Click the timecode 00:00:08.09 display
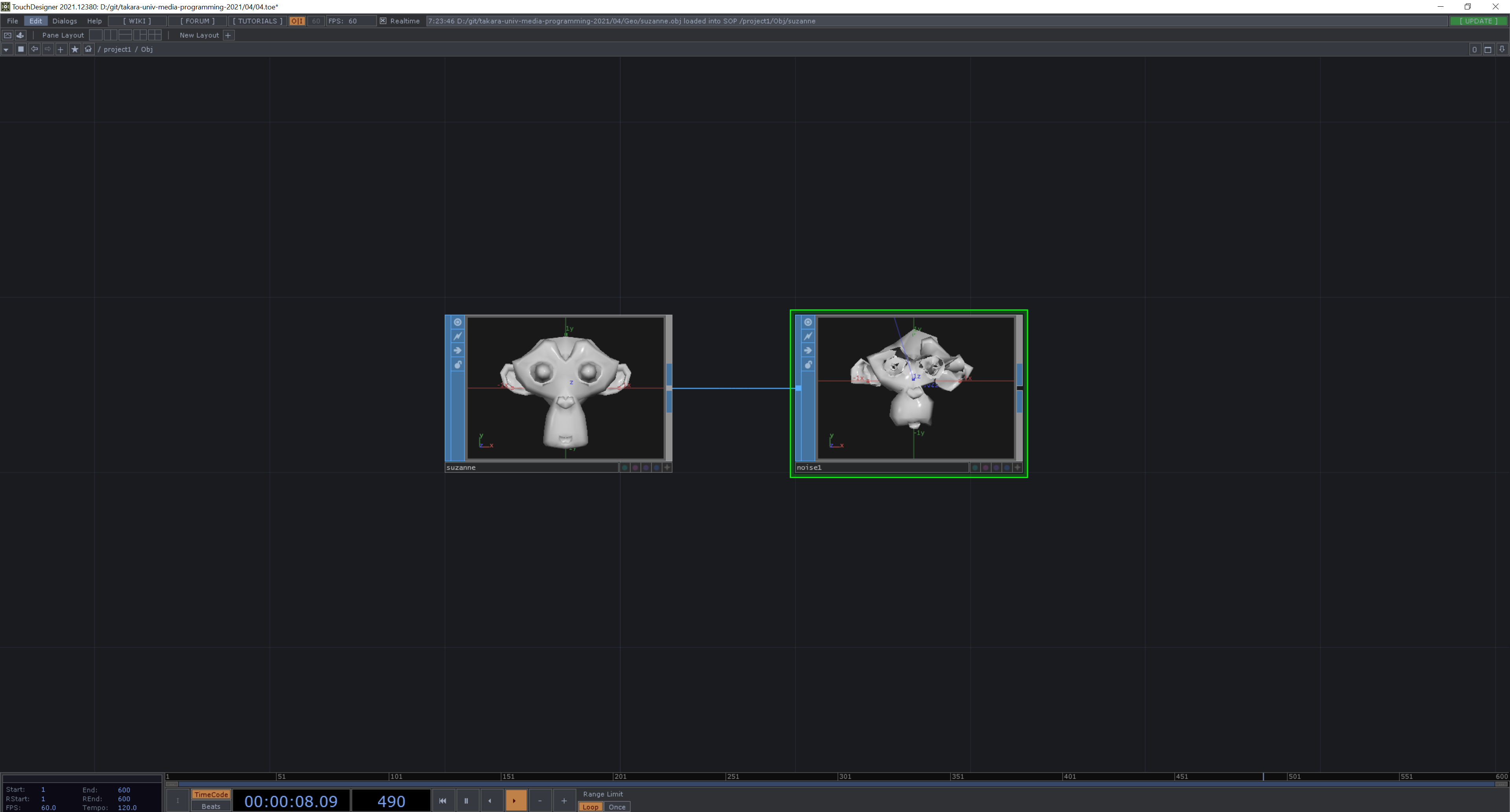The width and height of the screenshot is (1510, 812). (291, 801)
